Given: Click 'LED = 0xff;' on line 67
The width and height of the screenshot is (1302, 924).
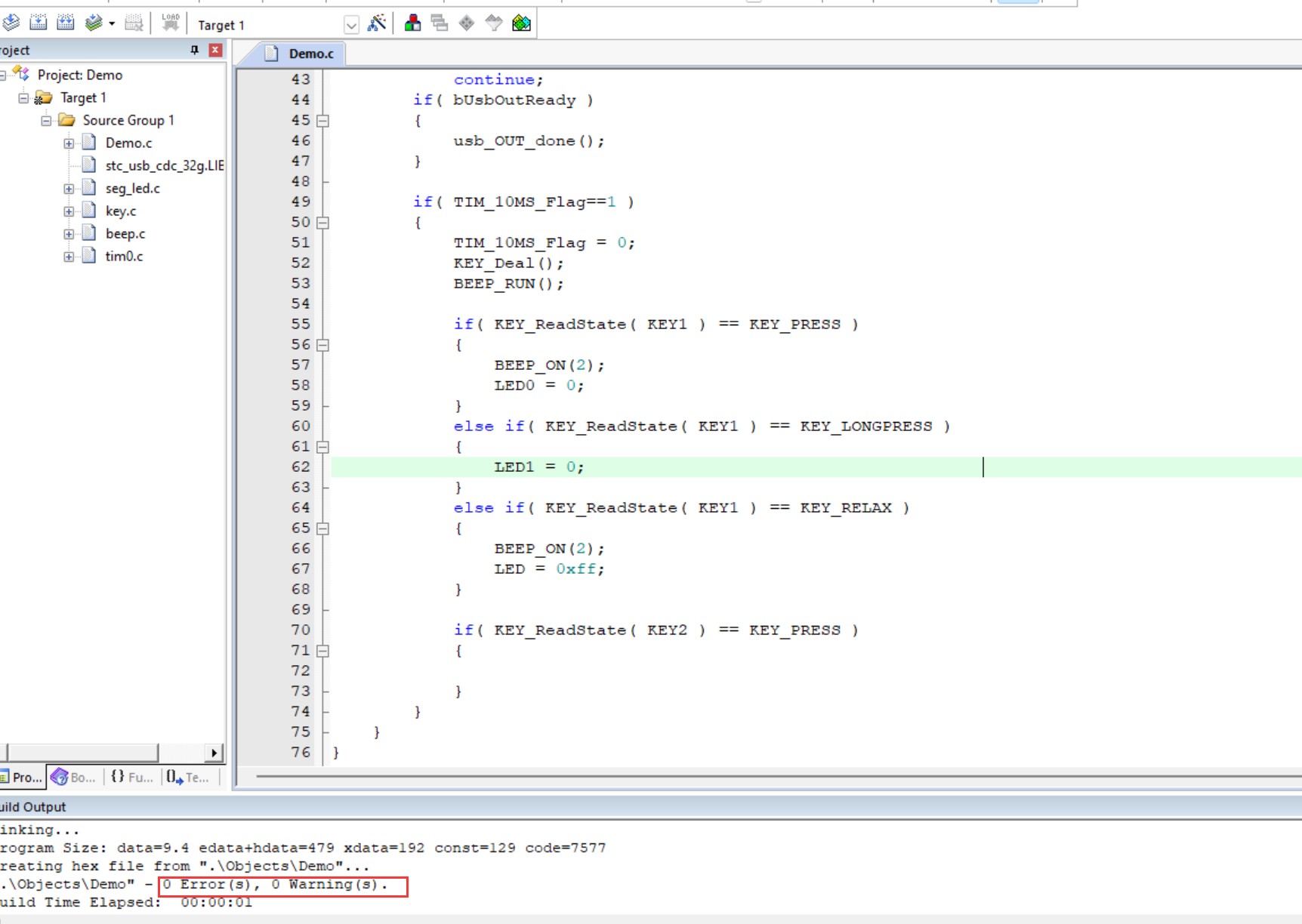Looking at the screenshot, I should click(x=549, y=569).
